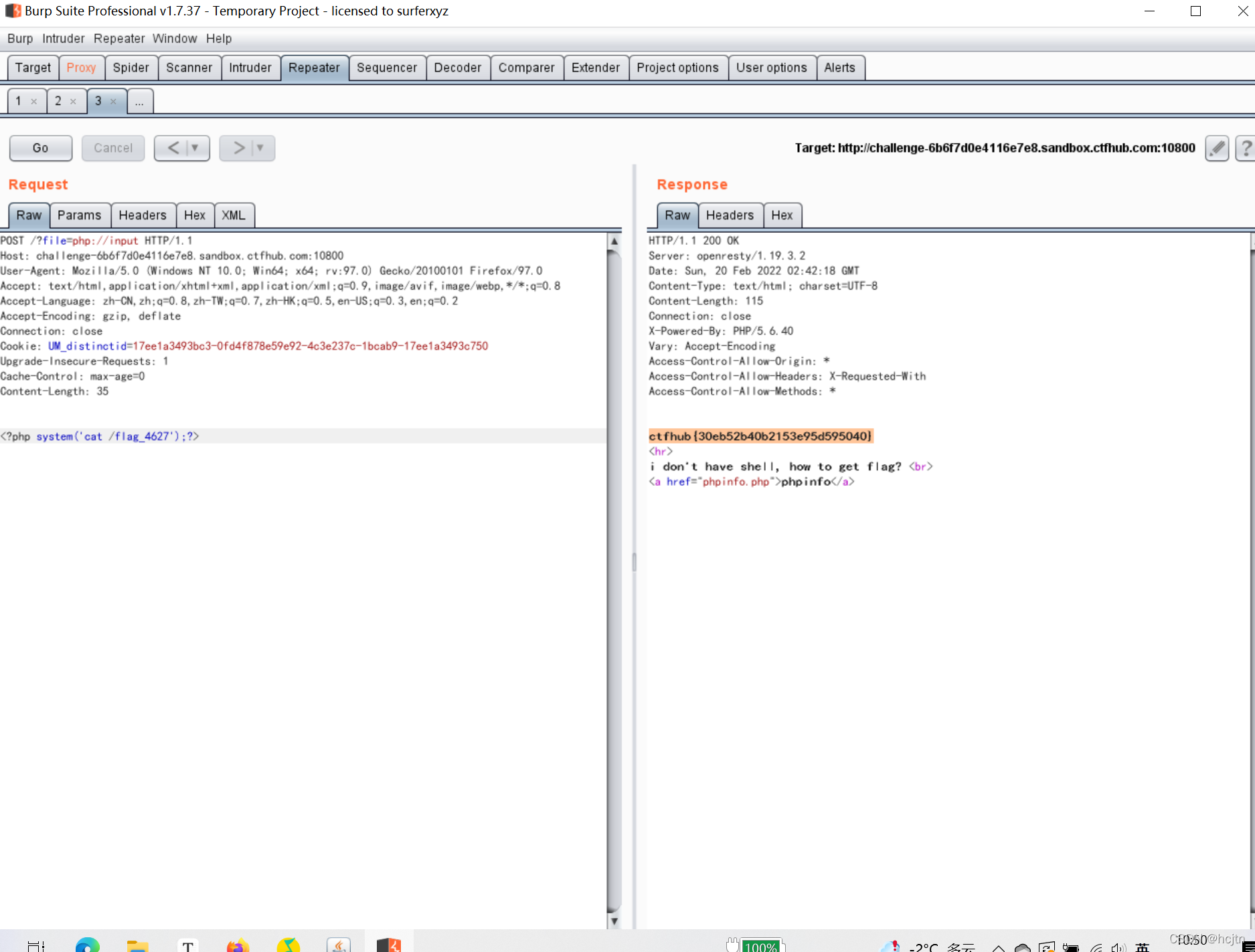The height and width of the screenshot is (952, 1255).
Task: Select Repeater sub-tab 2
Action: pyautogui.click(x=58, y=101)
